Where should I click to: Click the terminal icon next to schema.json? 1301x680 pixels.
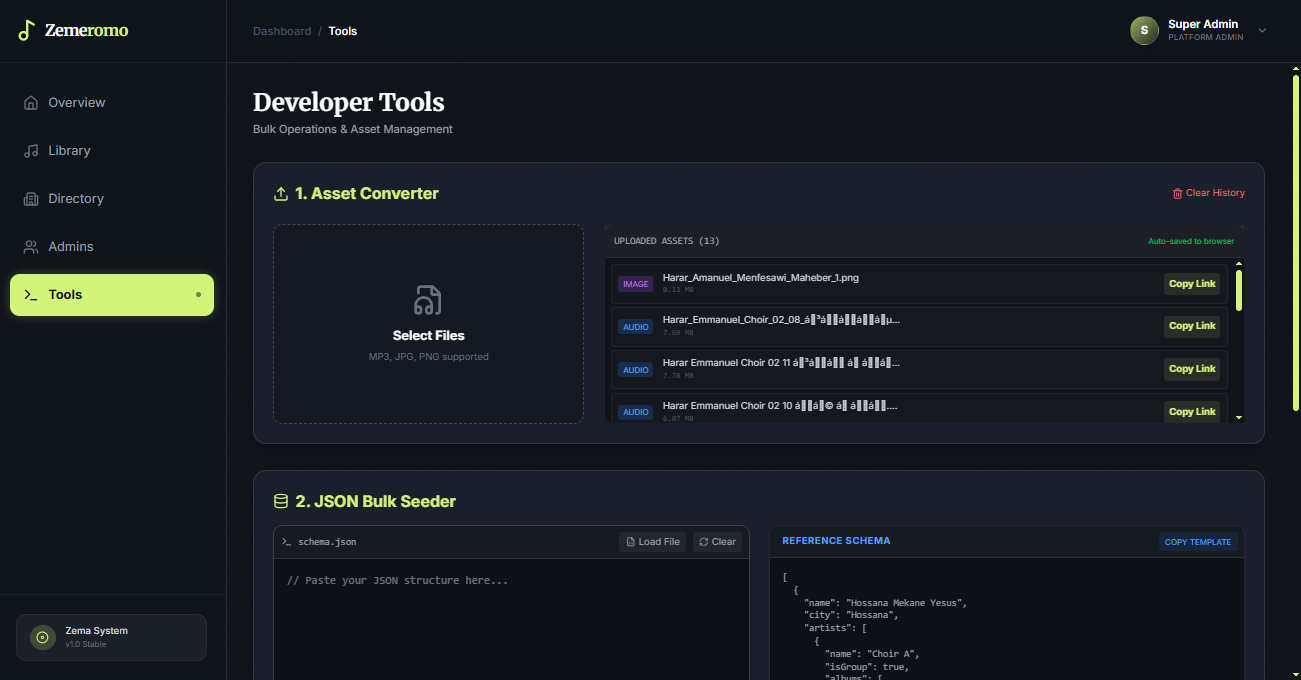[x=287, y=542]
